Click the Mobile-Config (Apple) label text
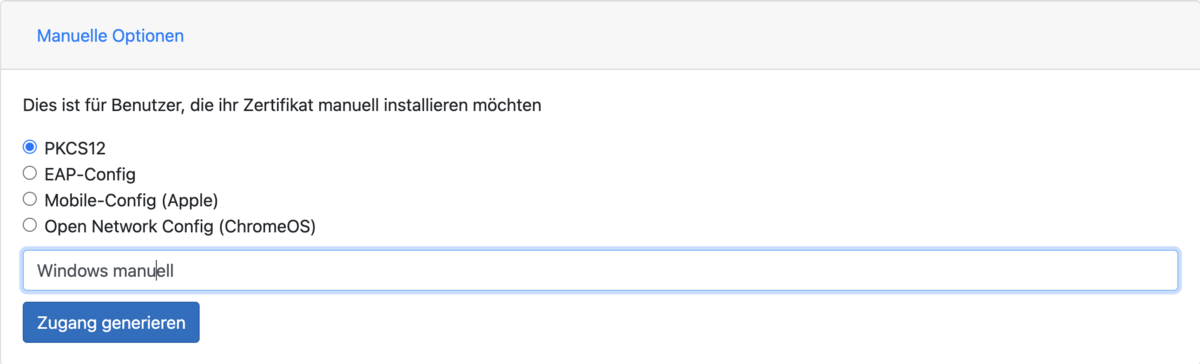Viewport: 1200px width, 364px height. click(x=131, y=200)
